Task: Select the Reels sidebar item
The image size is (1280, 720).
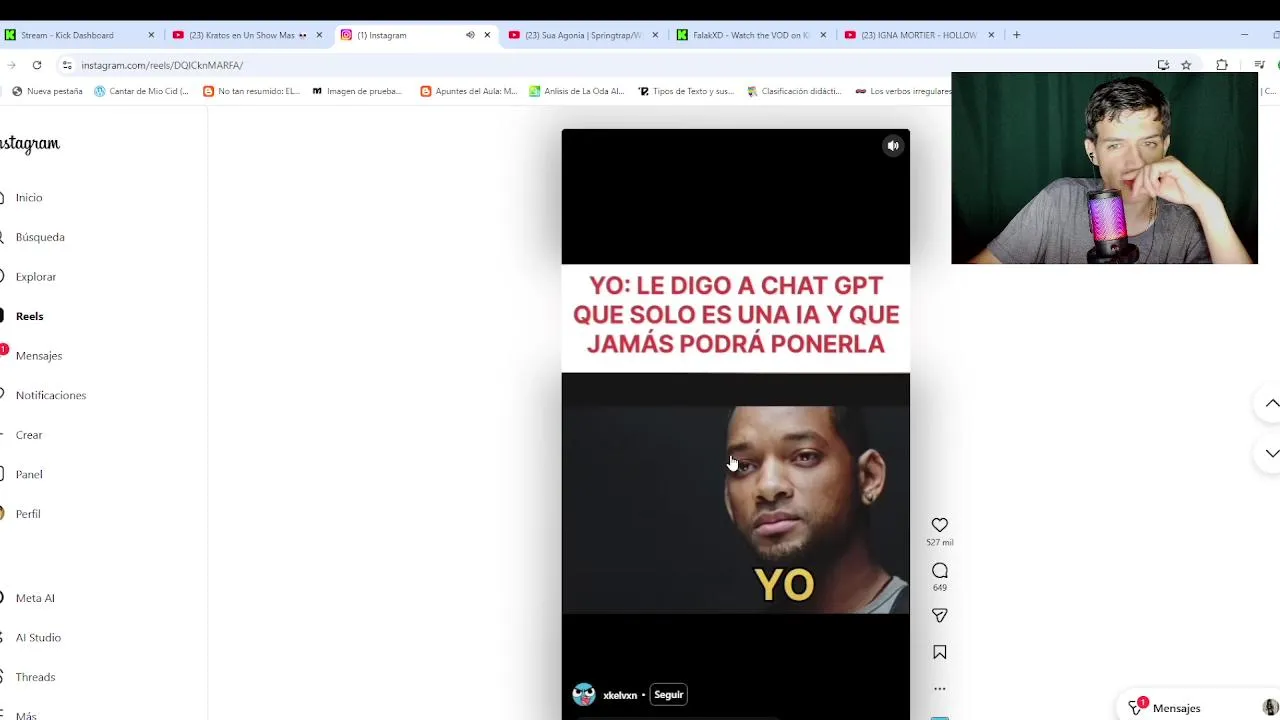Action: pyautogui.click(x=29, y=316)
